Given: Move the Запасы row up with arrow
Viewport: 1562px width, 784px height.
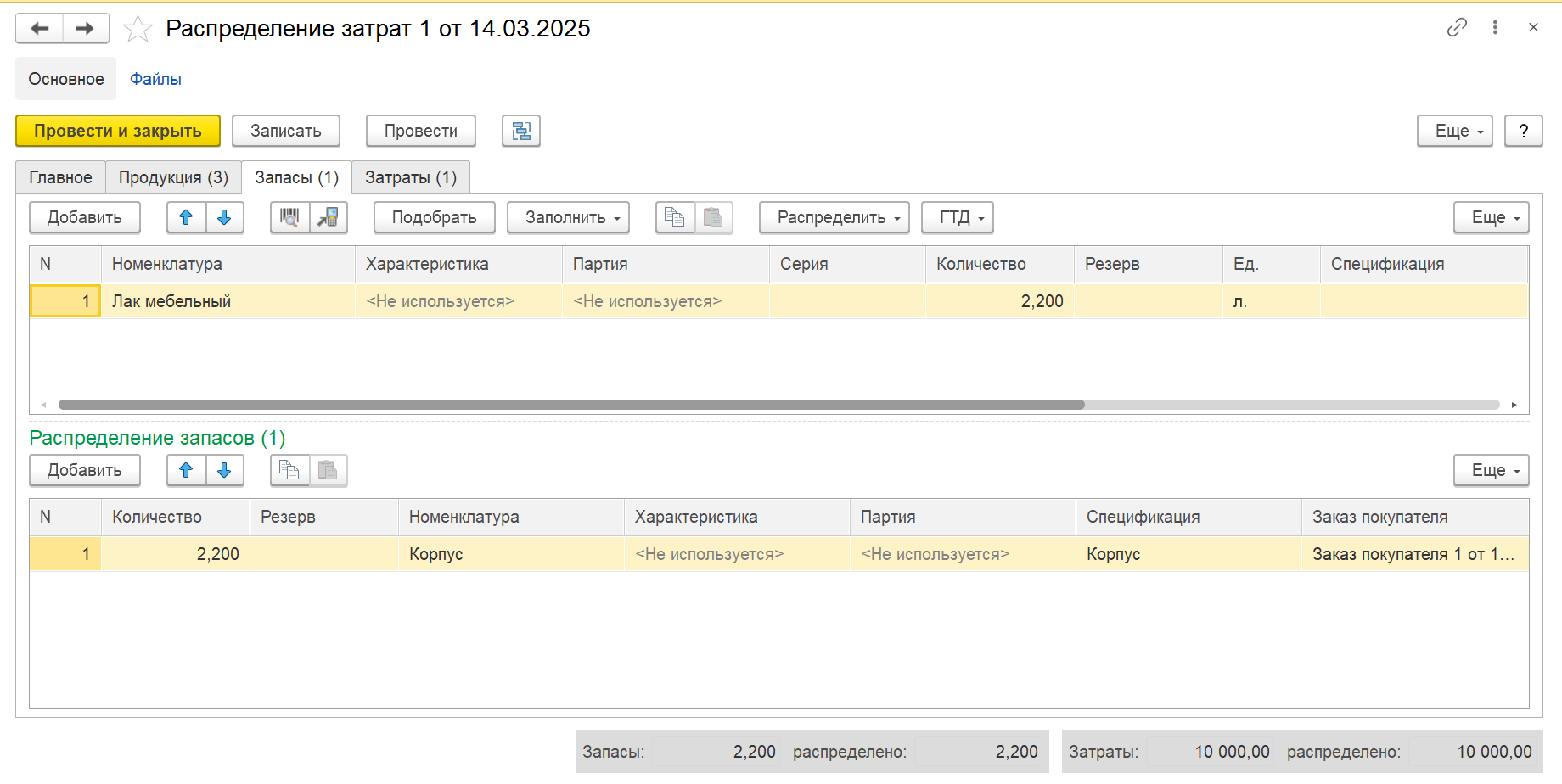Looking at the screenshot, I should point(186,218).
